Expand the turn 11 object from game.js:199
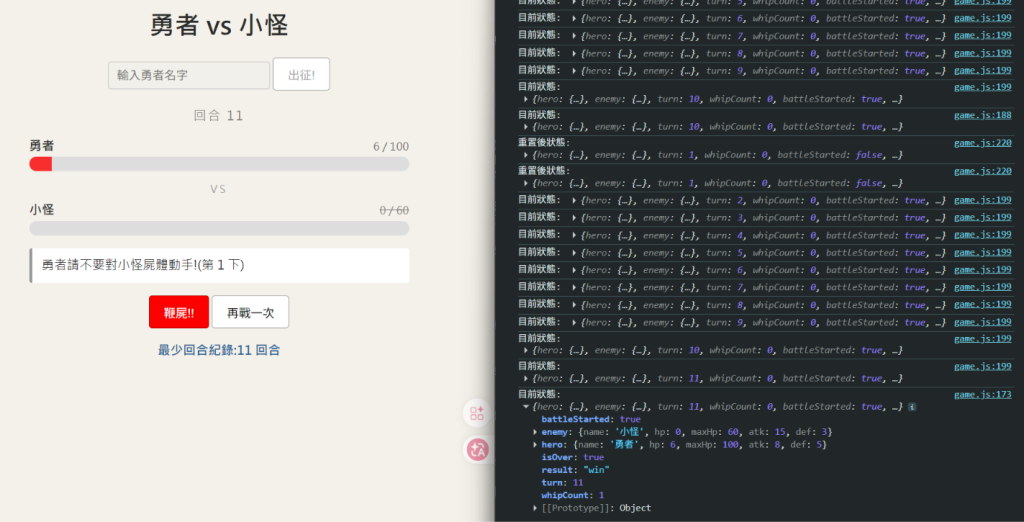 point(526,378)
